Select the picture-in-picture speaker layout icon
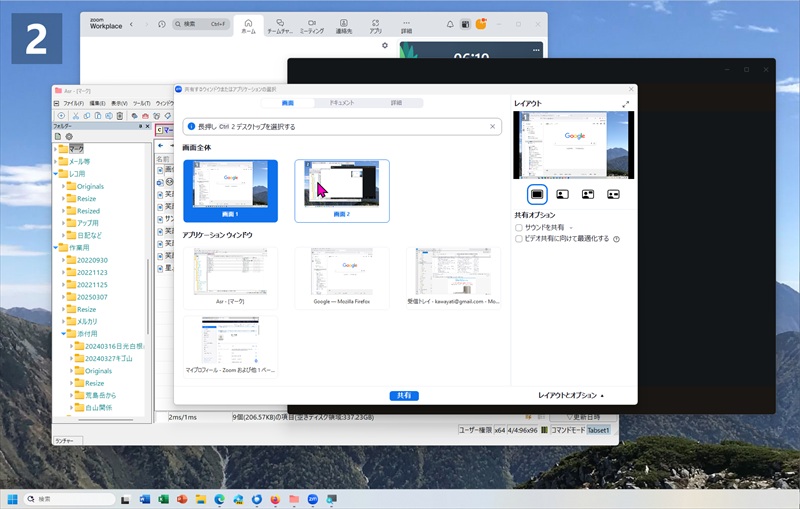Screen dimensions: 800x509 588,194
